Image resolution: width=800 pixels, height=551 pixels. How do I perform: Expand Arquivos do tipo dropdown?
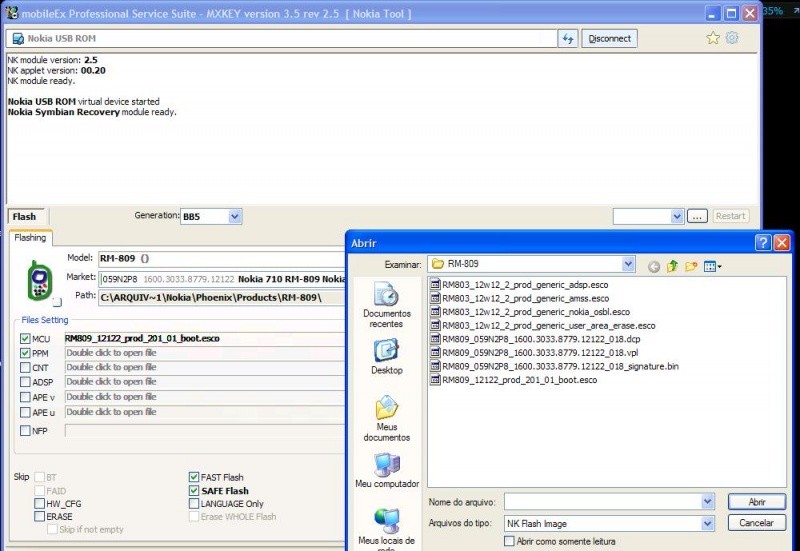tap(707, 523)
